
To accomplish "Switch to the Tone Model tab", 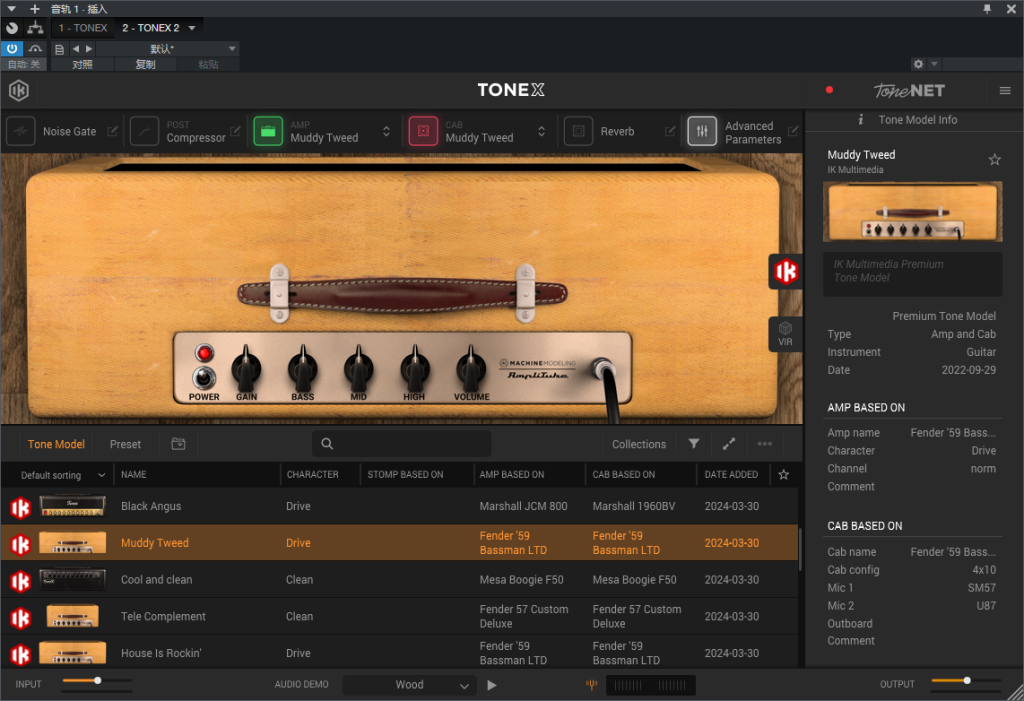I will [x=56, y=444].
